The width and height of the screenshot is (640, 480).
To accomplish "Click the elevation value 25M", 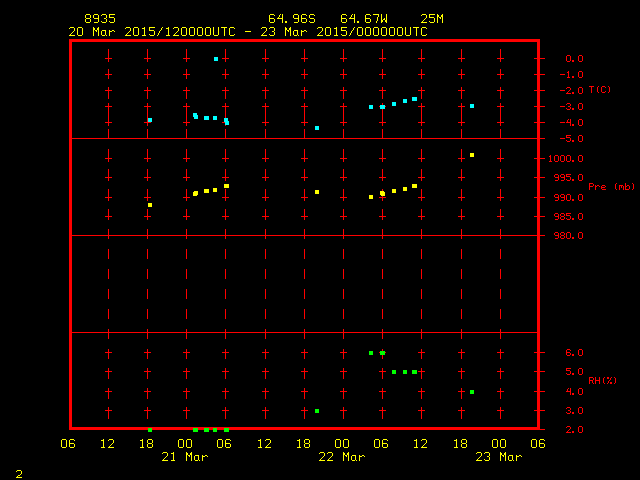I will tap(432, 19).
